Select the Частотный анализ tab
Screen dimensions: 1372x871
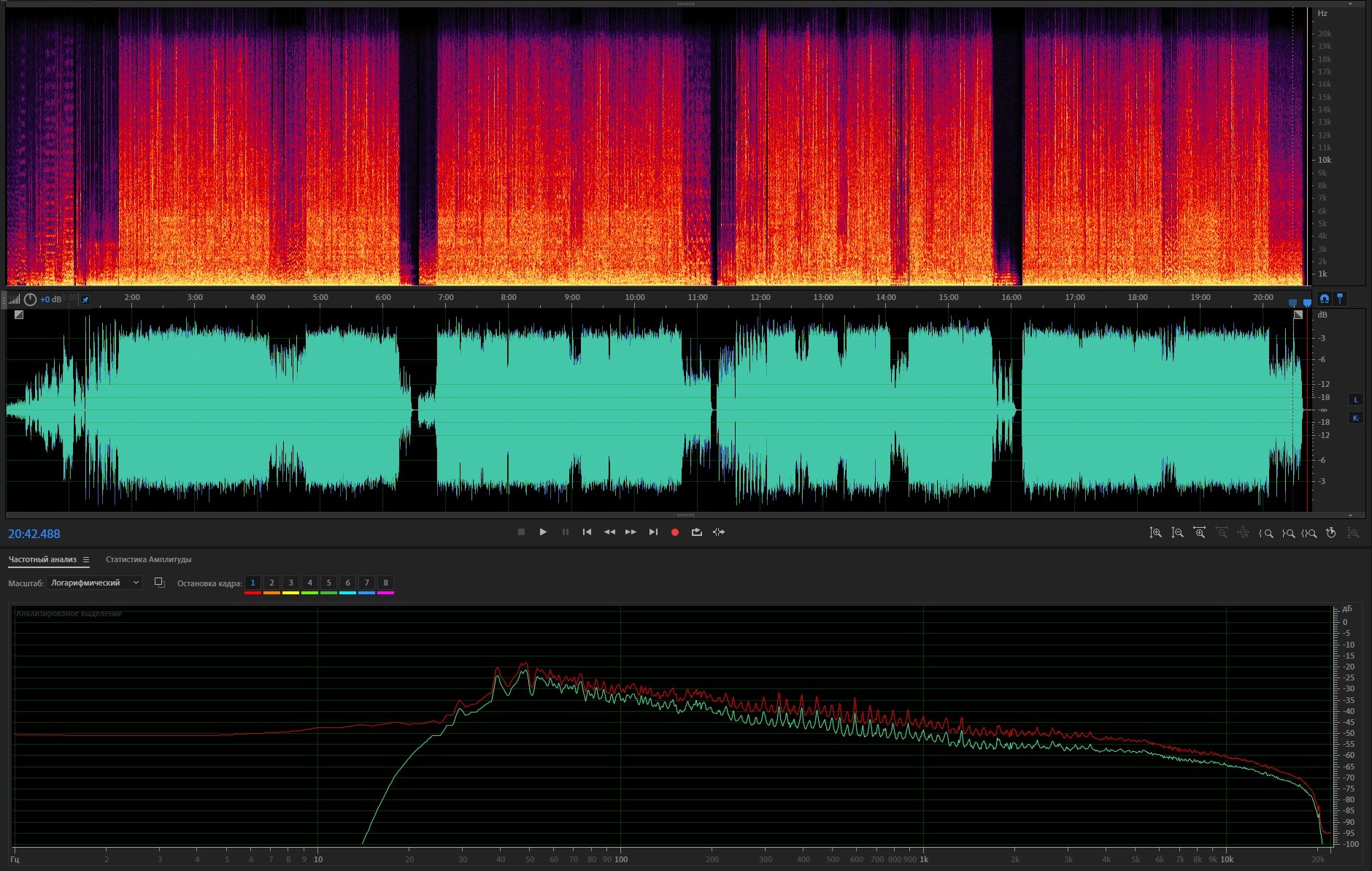tap(42, 560)
